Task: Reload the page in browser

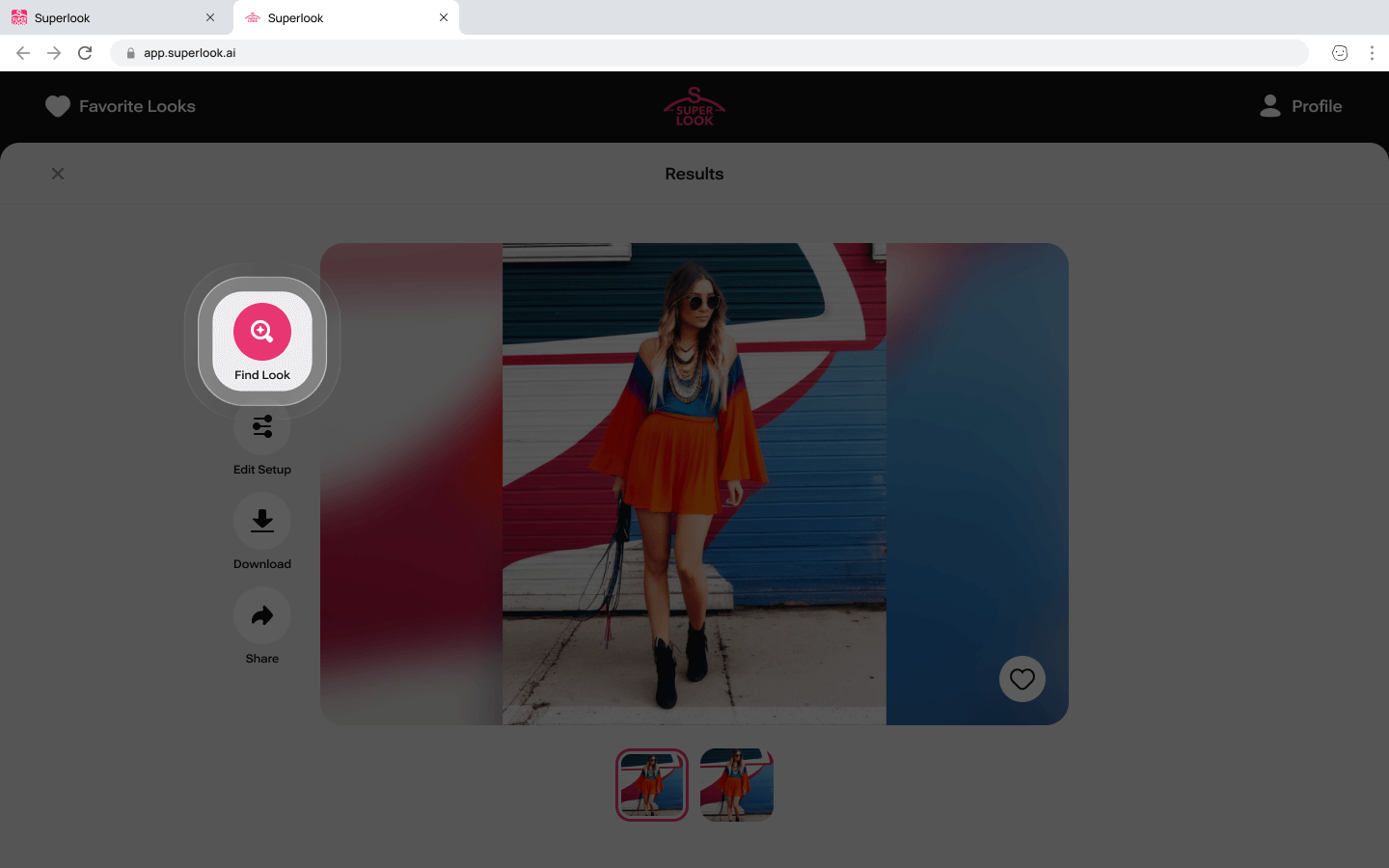Action: pos(85,53)
